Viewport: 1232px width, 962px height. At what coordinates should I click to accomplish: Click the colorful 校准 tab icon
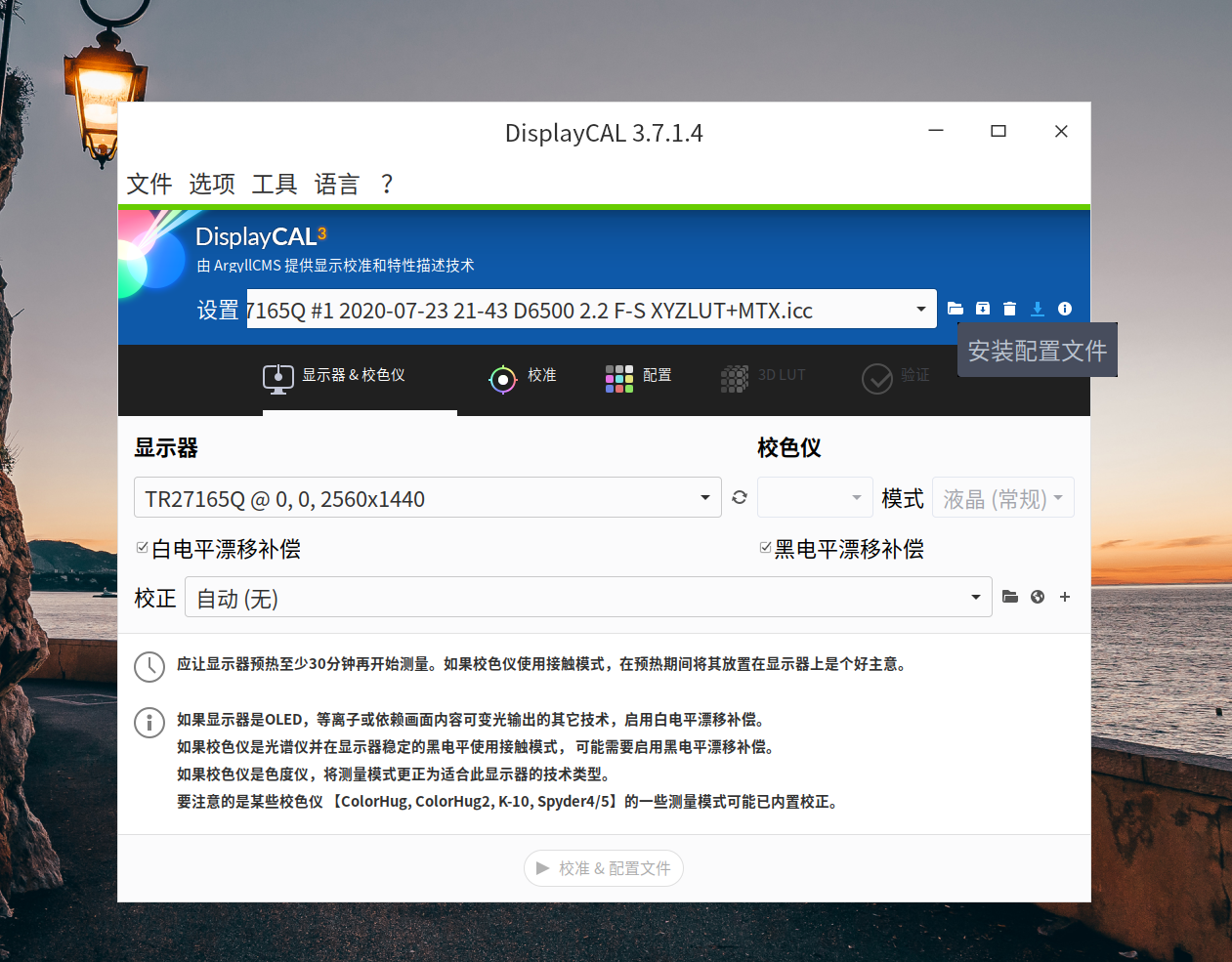coord(503,379)
